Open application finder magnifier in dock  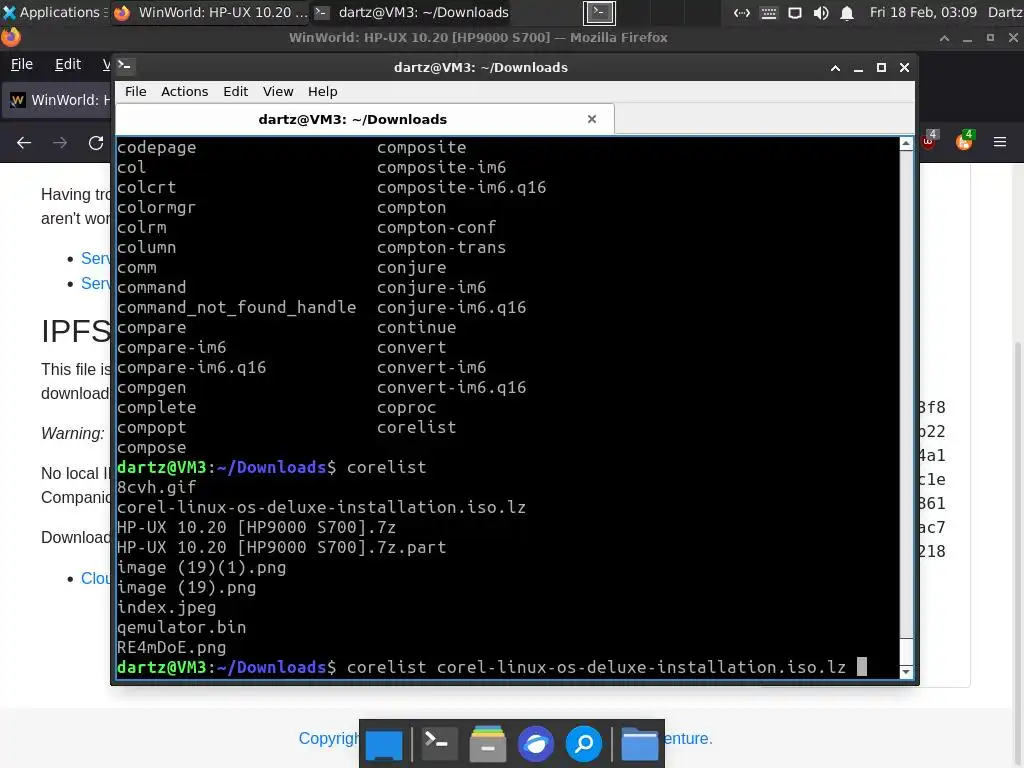pyautogui.click(x=583, y=743)
